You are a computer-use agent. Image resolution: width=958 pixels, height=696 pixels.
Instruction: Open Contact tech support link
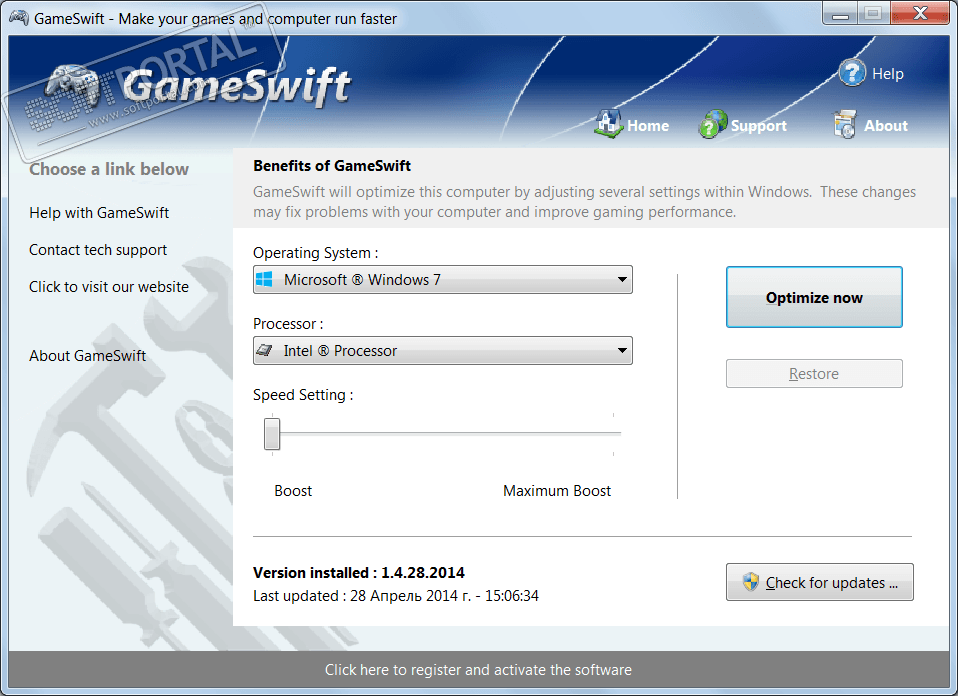(x=98, y=250)
